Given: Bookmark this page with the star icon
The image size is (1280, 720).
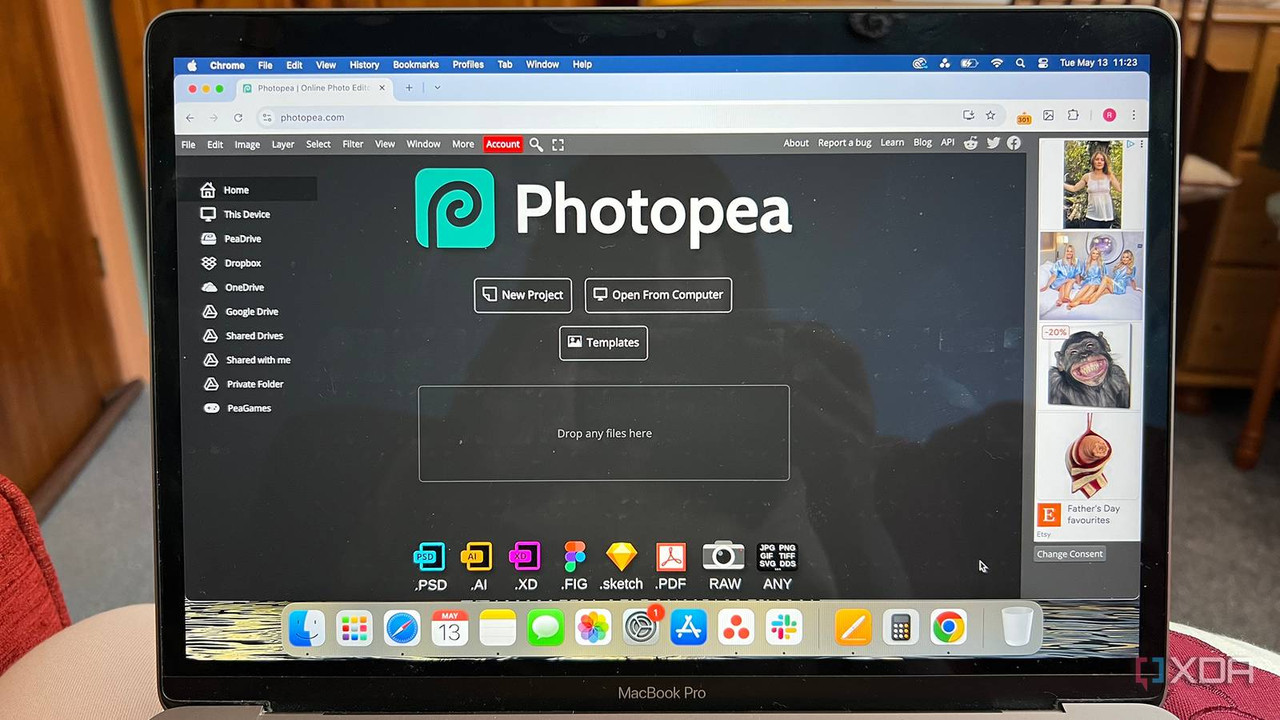Looking at the screenshot, I should pyautogui.click(x=991, y=116).
